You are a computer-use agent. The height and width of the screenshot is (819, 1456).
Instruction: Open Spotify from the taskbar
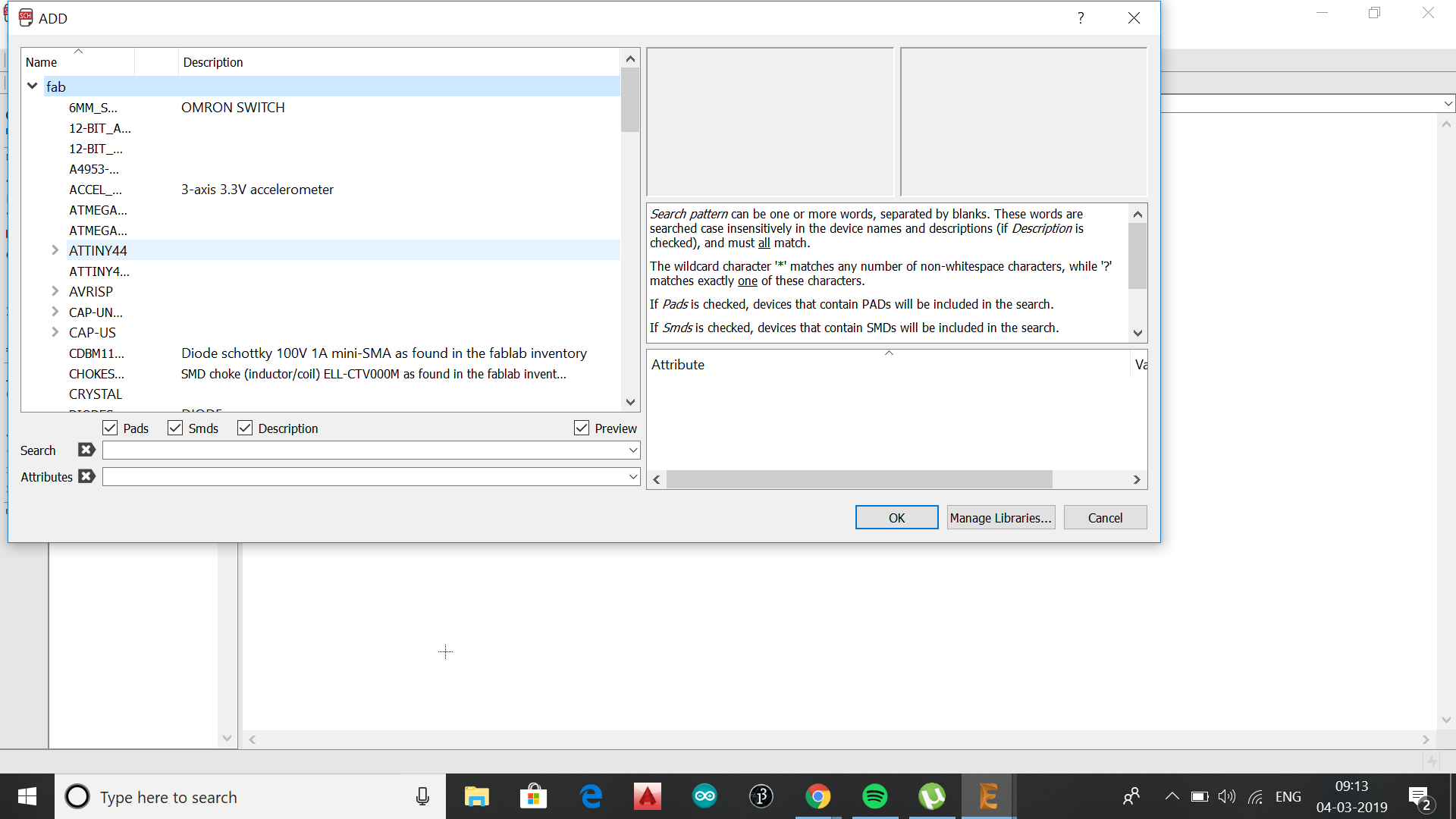pos(874,796)
